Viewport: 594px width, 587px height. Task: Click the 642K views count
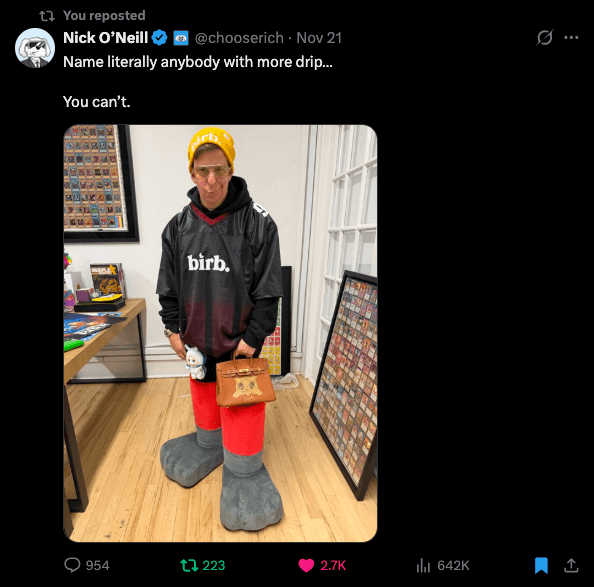(x=453, y=565)
